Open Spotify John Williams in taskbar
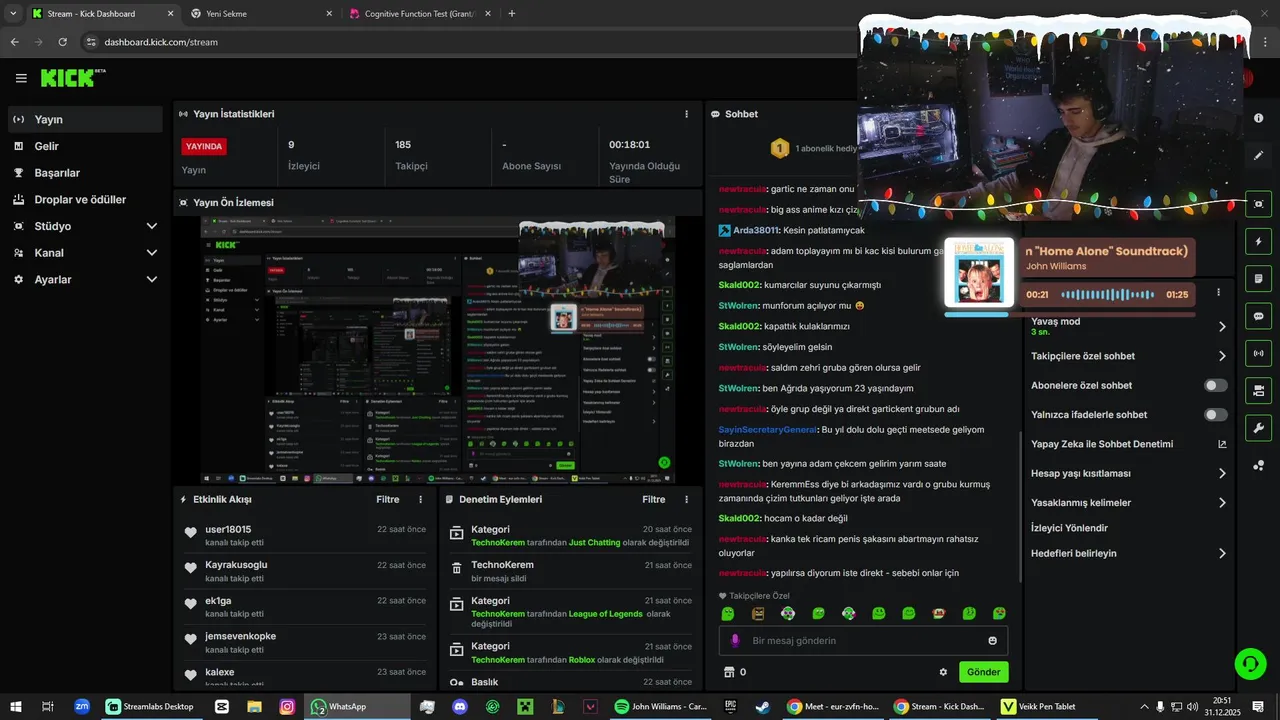Screen dimensions: 1280x720 point(660,706)
